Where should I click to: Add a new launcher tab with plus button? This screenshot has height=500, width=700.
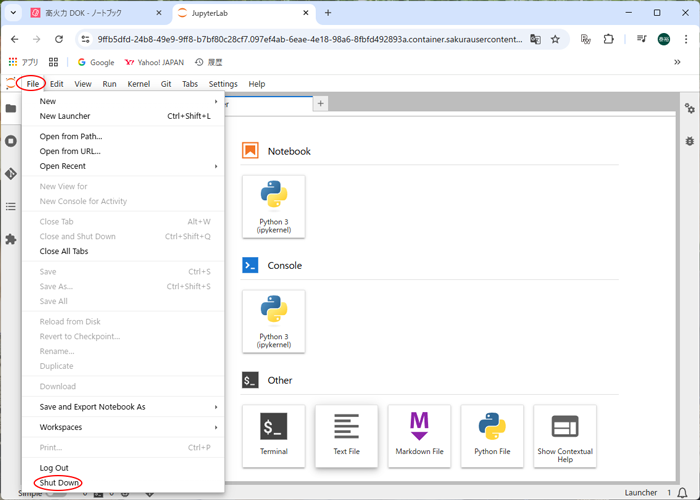click(x=320, y=104)
